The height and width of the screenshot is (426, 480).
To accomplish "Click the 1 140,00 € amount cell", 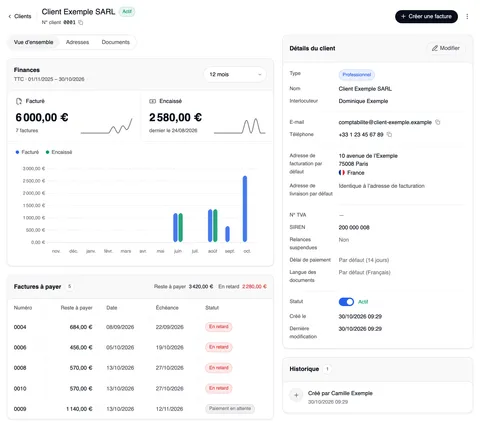I will [x=79, y=409].
